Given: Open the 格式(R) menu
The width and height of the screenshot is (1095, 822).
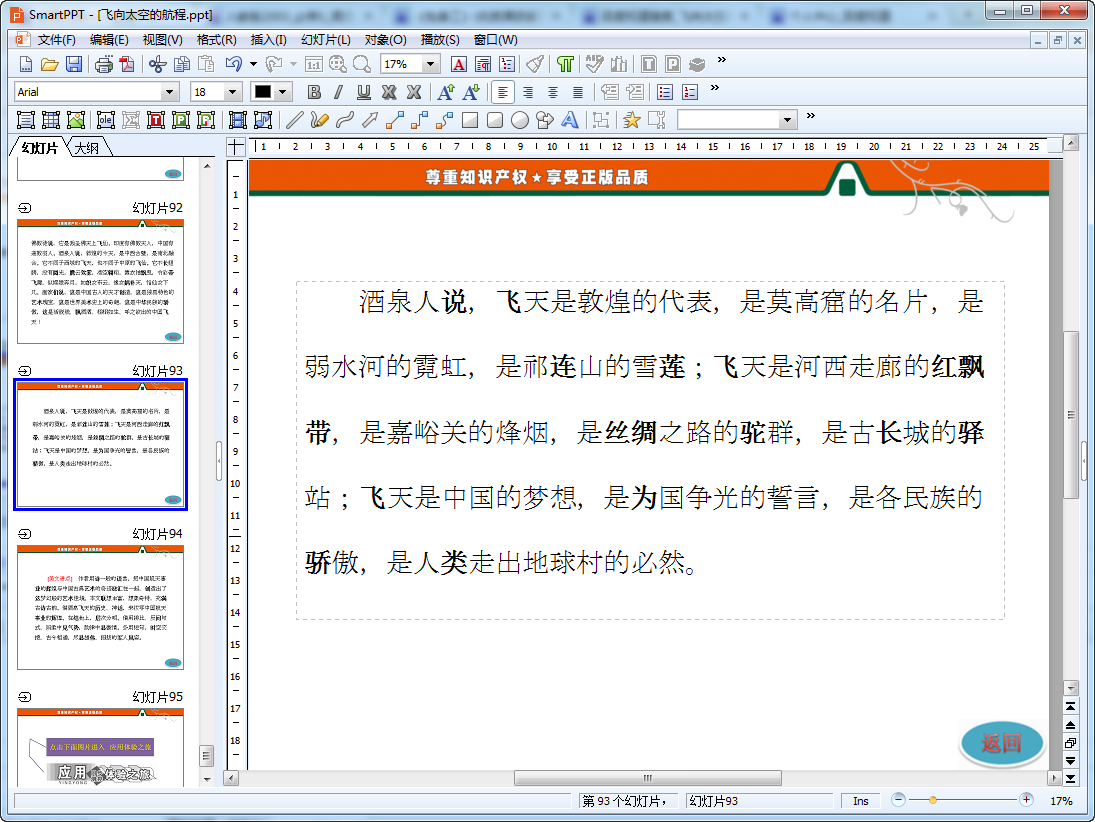Looking at the screenshot, I should tap(216, 40).
